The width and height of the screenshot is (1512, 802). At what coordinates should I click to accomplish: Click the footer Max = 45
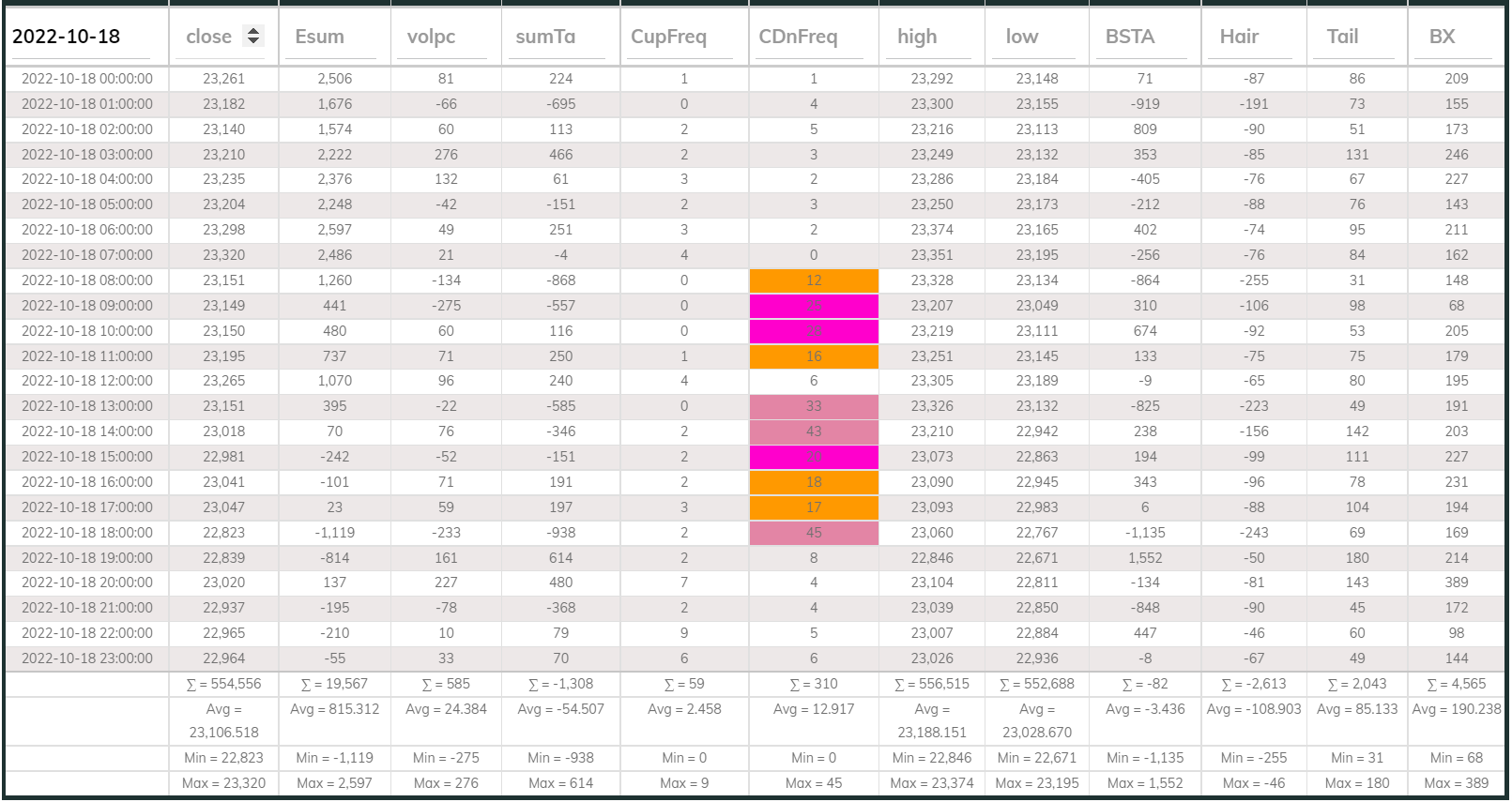(814, 783)
